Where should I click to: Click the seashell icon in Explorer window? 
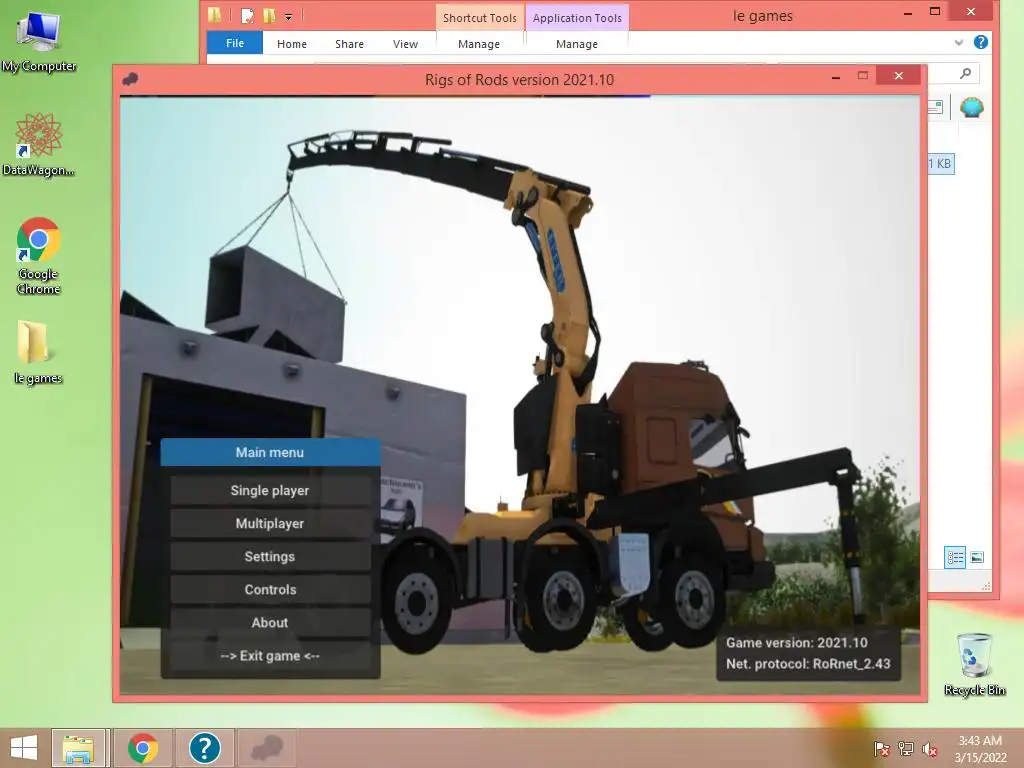972,106
